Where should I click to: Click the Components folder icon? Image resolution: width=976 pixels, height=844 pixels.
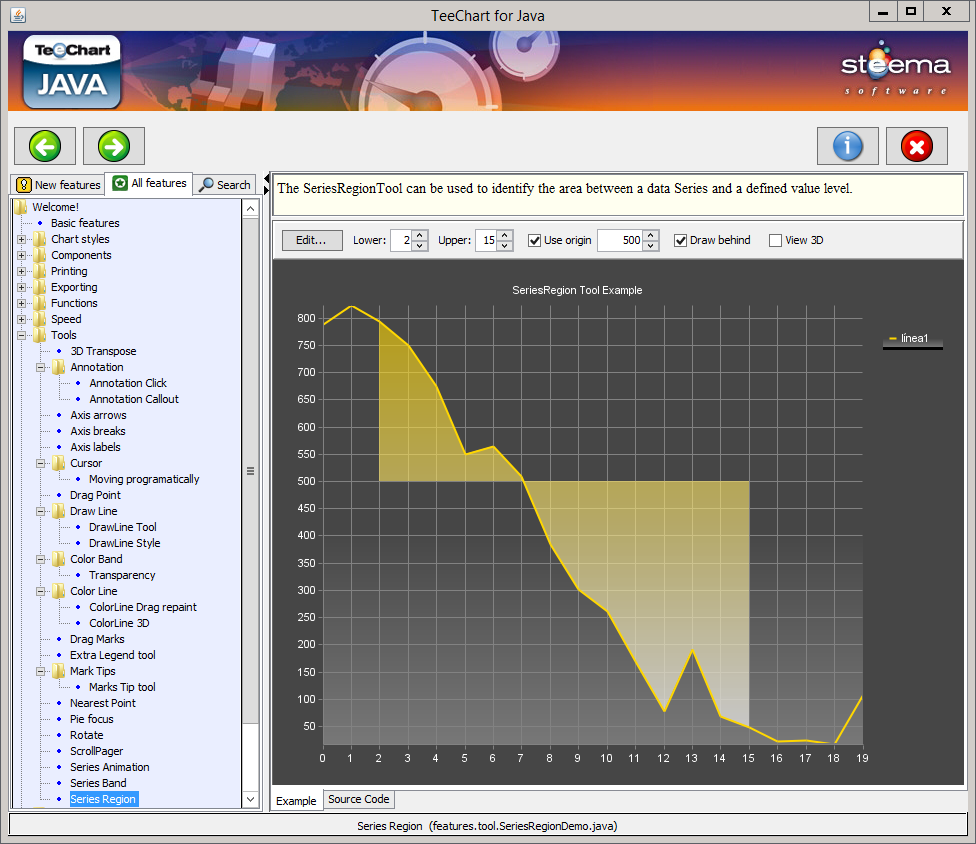click(40, 255)
